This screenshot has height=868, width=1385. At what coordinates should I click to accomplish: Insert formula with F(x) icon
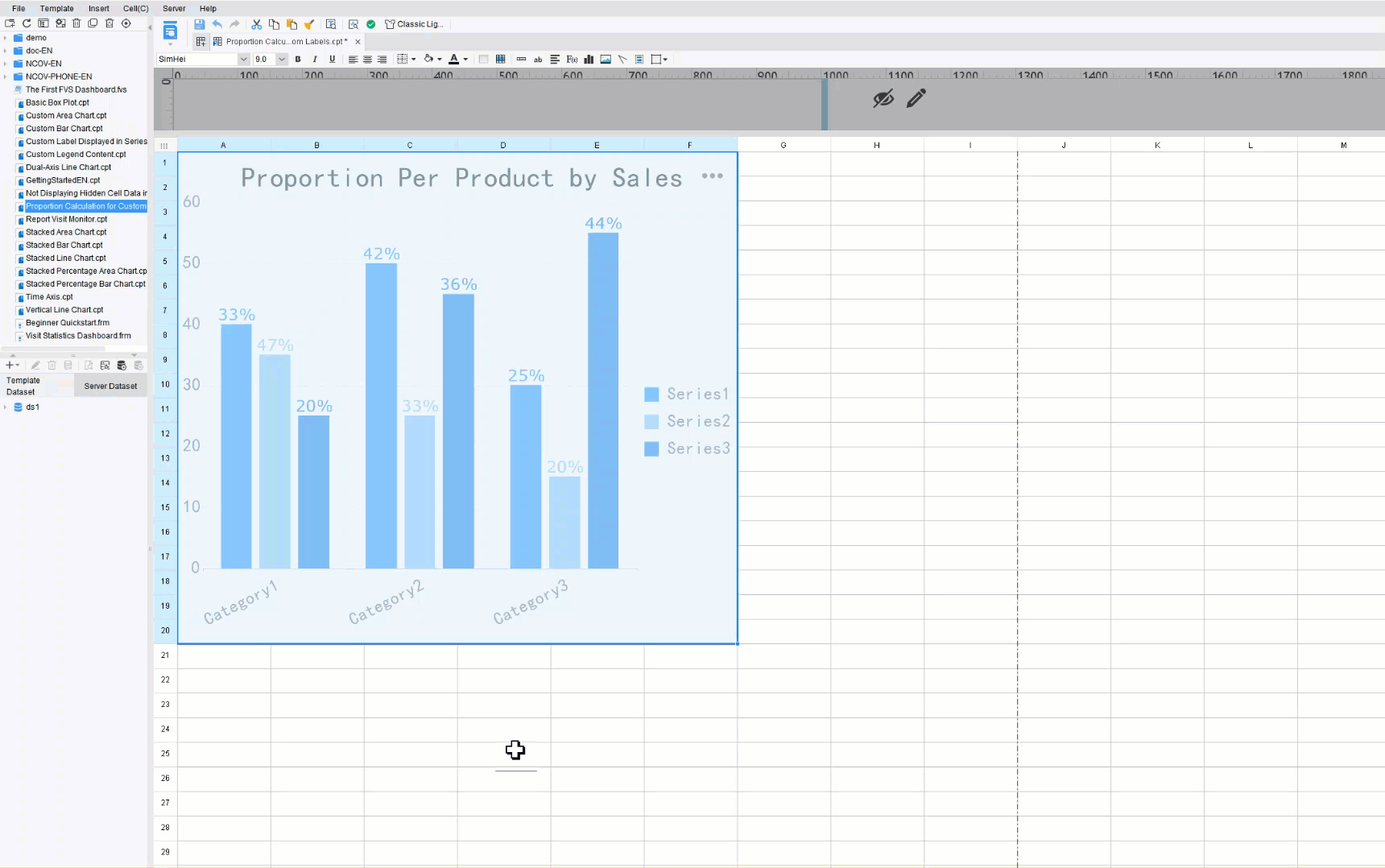coord(572,59)
